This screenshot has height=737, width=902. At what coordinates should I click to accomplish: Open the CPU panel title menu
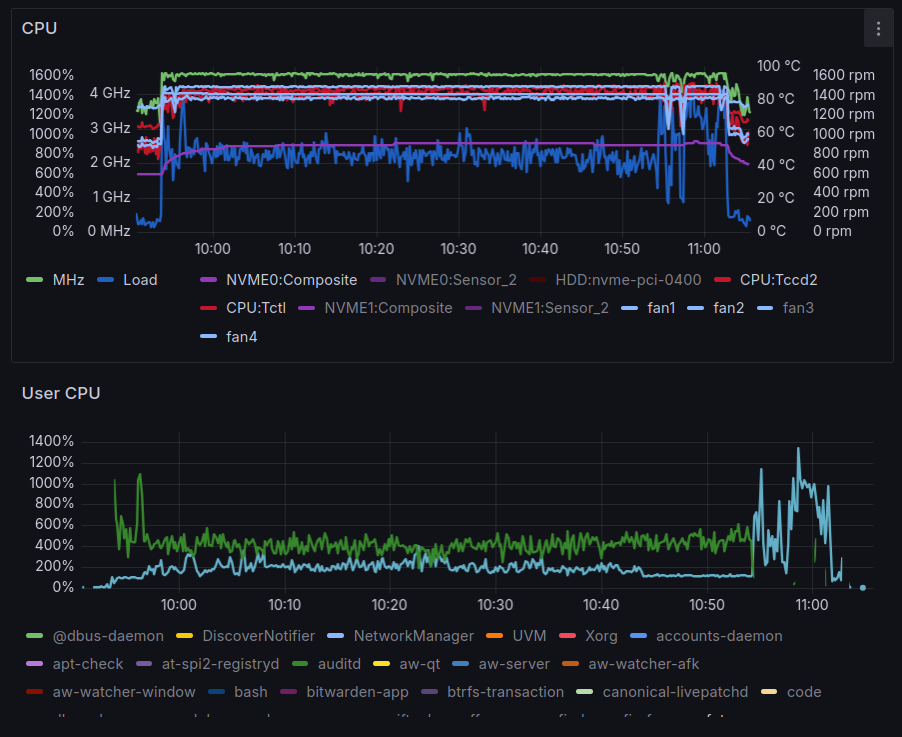(x=39, y=28)
